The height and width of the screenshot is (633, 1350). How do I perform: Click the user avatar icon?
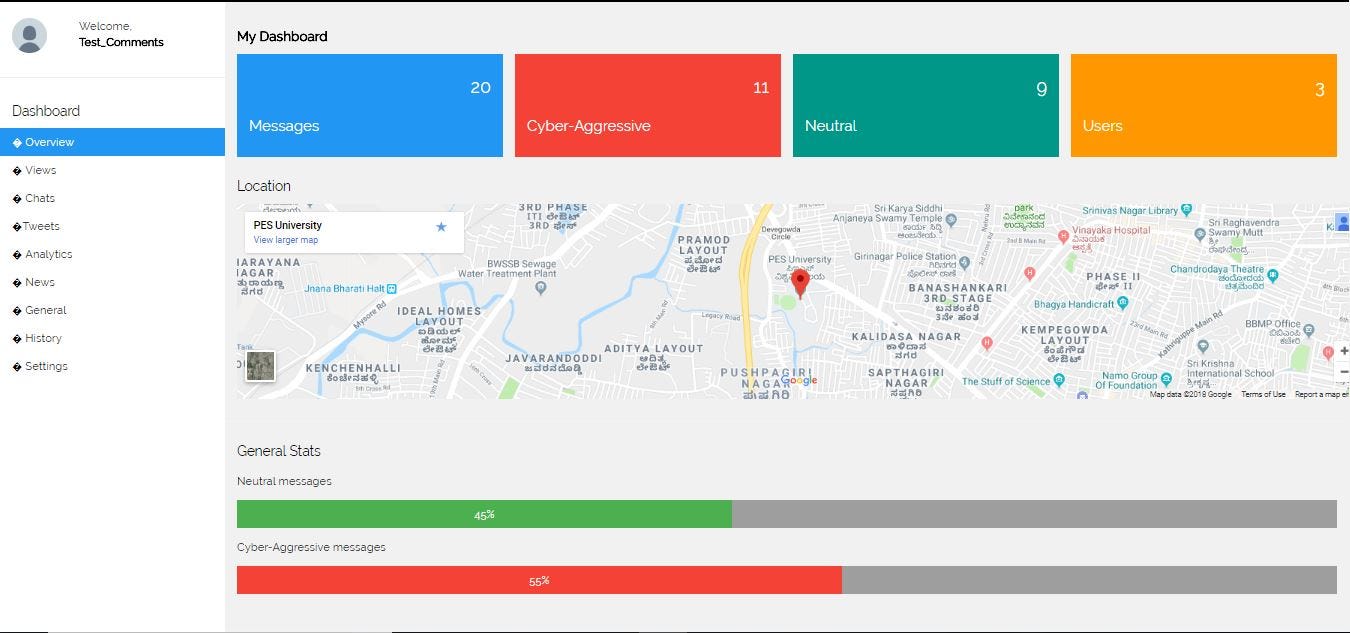pyautogui.click(x=30, y=35)
